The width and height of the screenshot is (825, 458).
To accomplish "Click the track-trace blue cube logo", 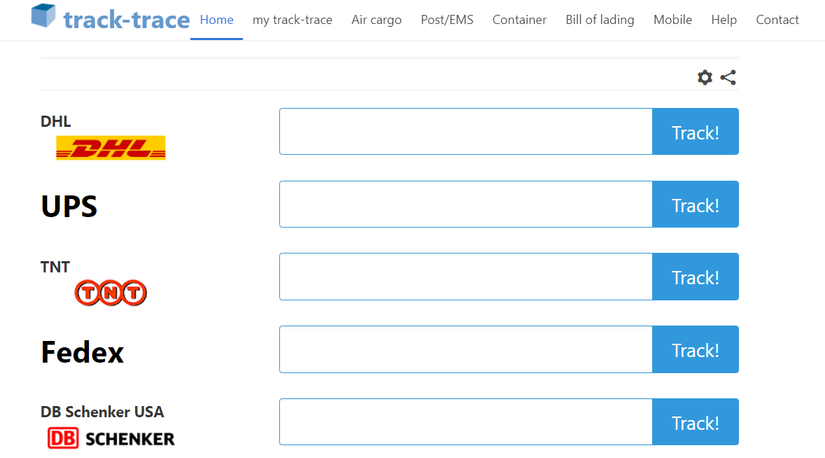I will click(44, 16).
